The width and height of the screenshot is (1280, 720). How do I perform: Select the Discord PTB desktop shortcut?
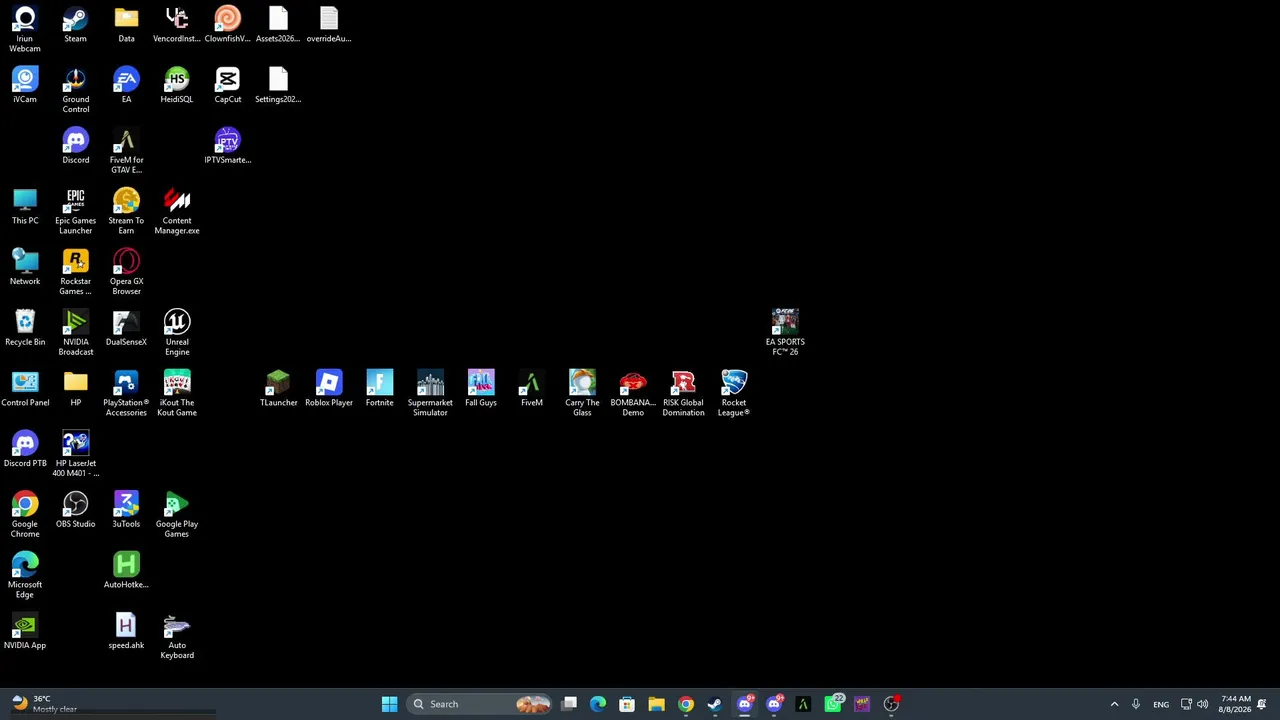(x=25, y=450)
